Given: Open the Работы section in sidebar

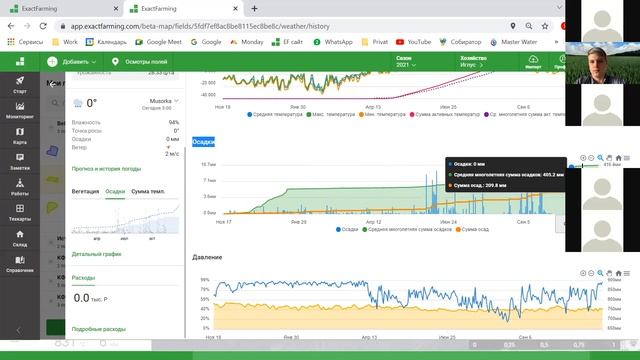Looking at the screenshot, I should (20, 187).
